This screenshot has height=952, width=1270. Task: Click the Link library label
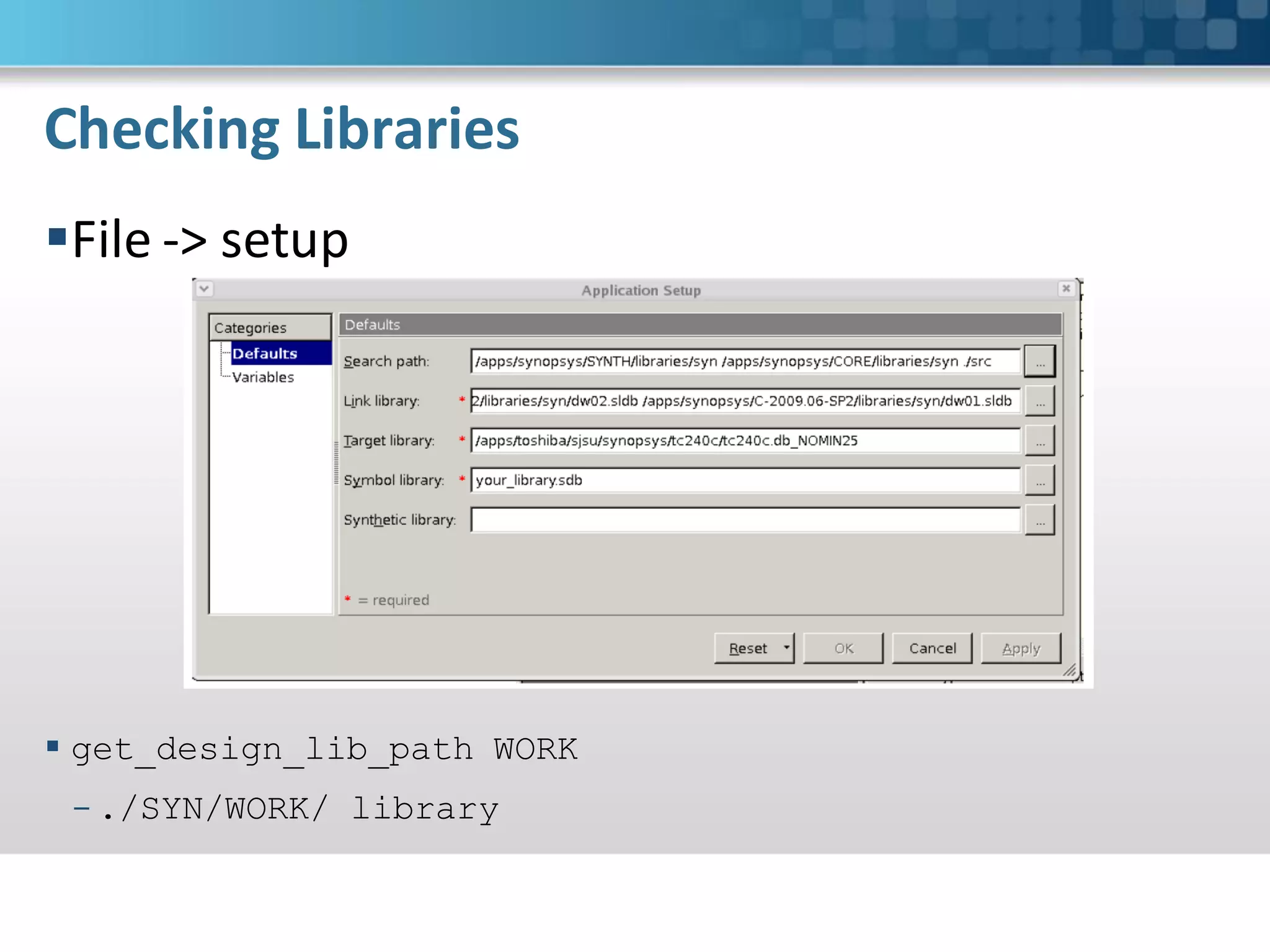click(x=381, y=401)
